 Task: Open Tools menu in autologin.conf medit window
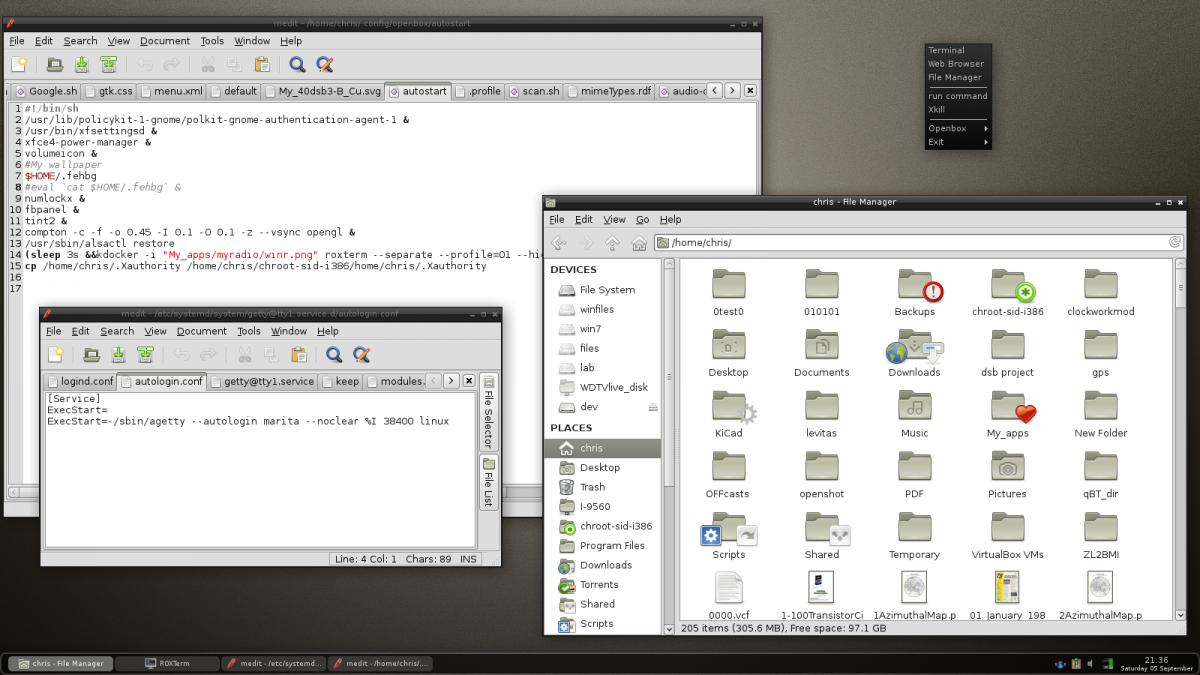point(249,331)
